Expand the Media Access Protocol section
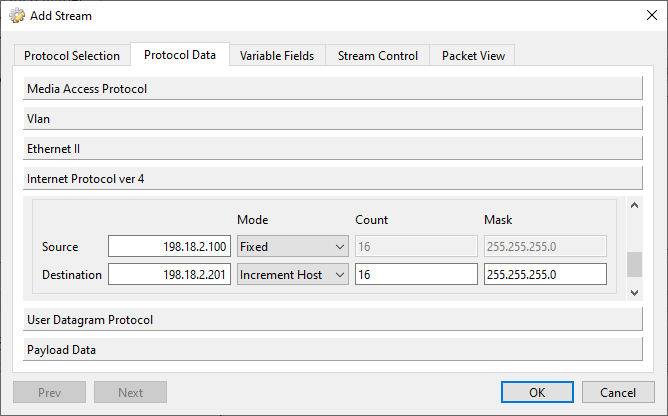This screenshot has width=668, height=416. (x=333, y=88)
